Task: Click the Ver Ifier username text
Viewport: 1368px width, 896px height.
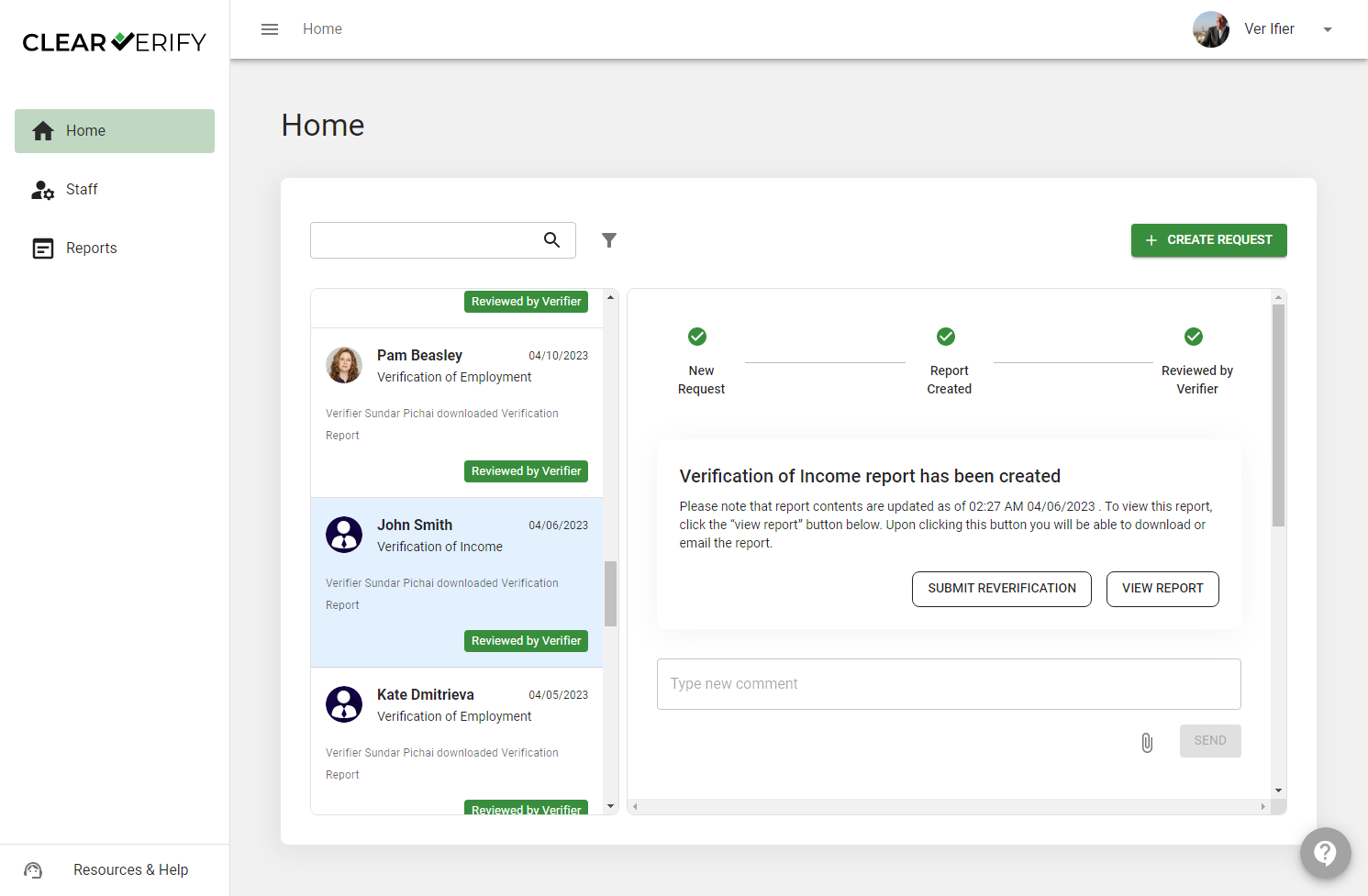Action: click(1269, 29)
